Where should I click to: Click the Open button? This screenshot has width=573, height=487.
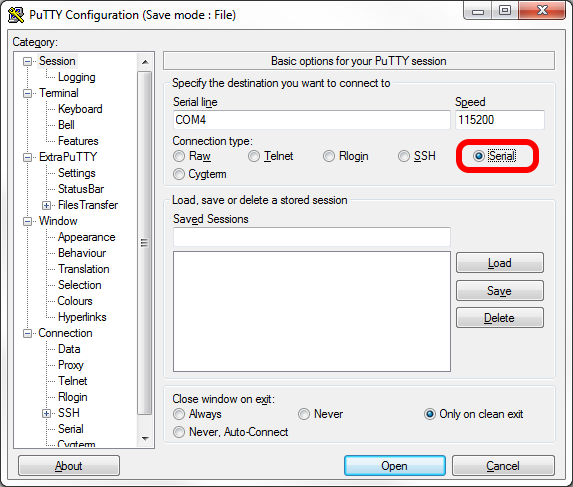[x=395, y=465]
